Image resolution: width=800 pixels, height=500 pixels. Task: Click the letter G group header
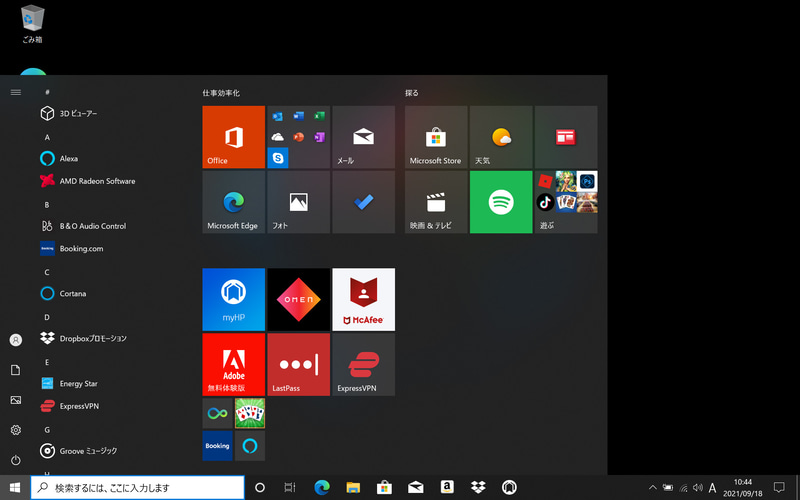click(x=47, y=430)
